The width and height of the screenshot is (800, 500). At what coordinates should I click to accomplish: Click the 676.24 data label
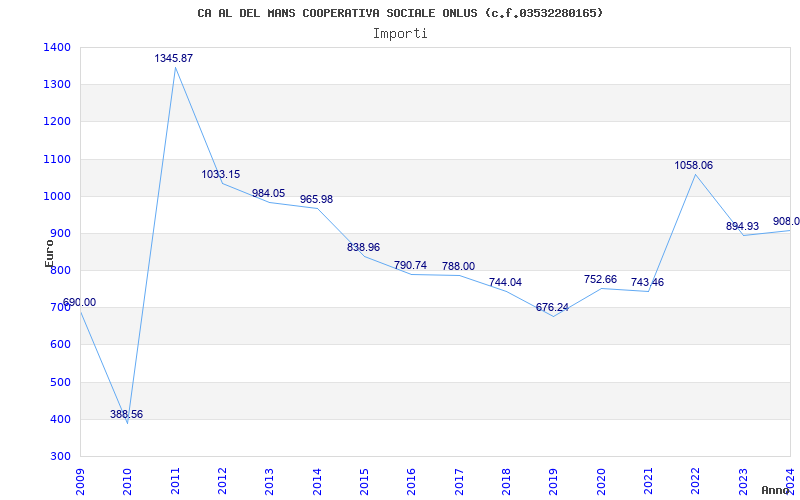[x=552, y=308]
